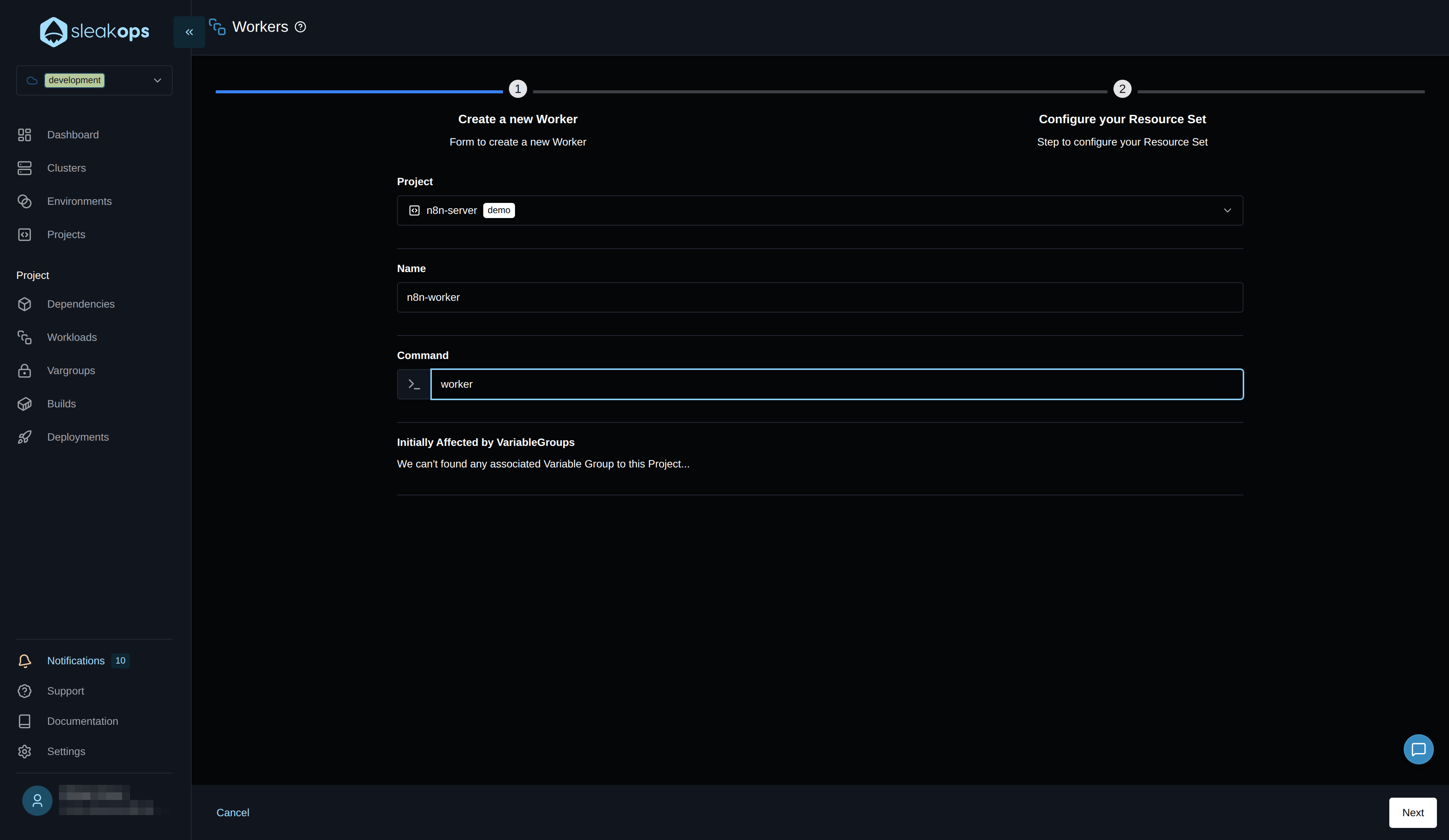Click the Cancel link
Image resolution: width=1449 pixels, height=840 pixels.
[x=233, y=812]
